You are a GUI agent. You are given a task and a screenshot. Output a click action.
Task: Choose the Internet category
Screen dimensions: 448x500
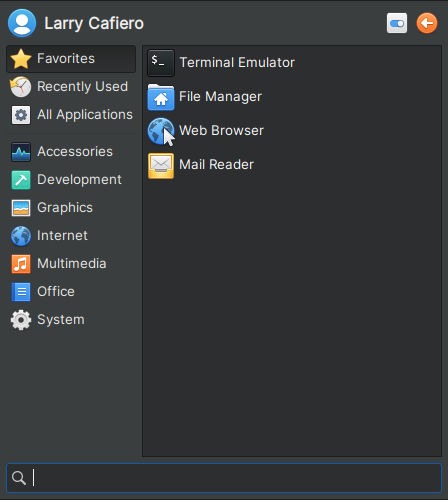click(x=71, y=236)
